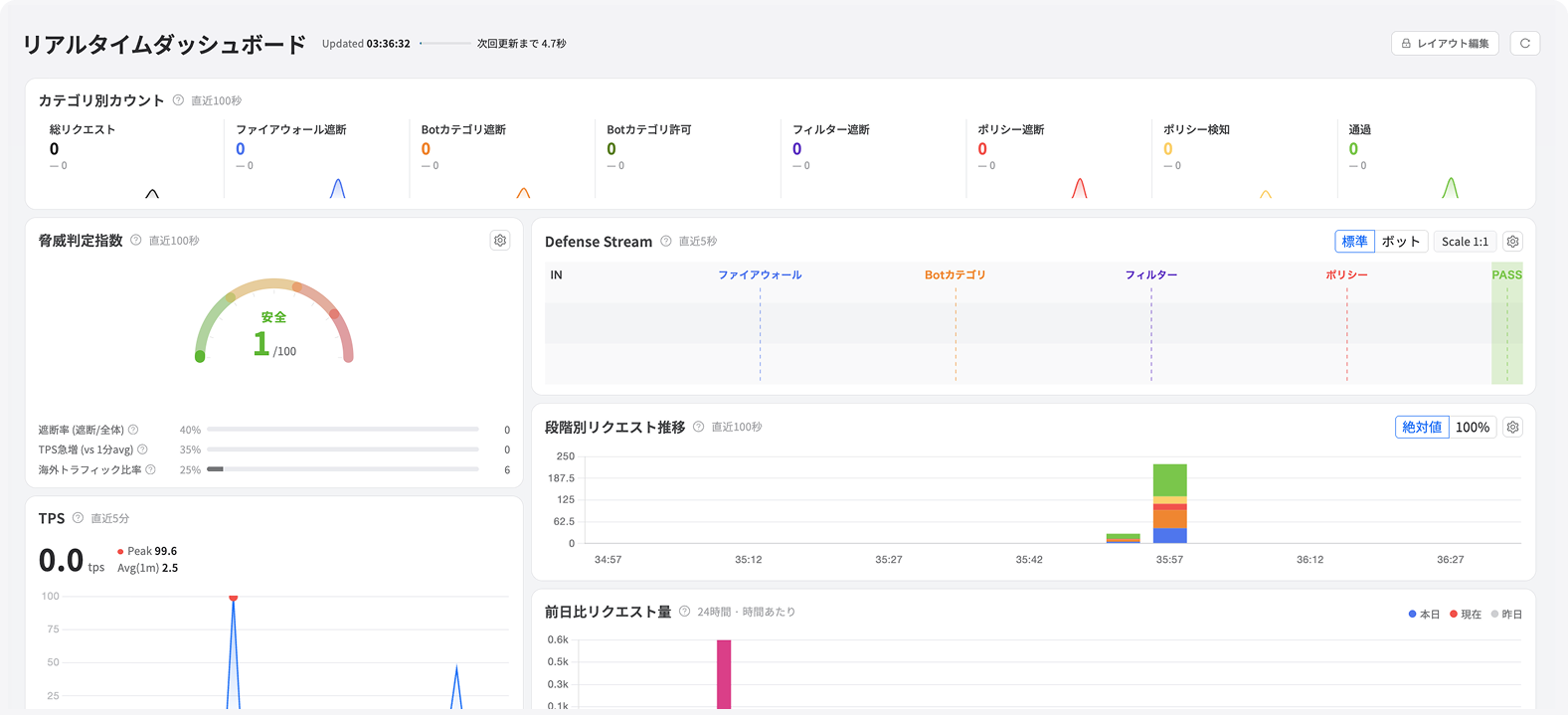Screen dimensions: 1568x715
Task: Click the Botカテゴリ許可 counter label
Action: (649, 129)
